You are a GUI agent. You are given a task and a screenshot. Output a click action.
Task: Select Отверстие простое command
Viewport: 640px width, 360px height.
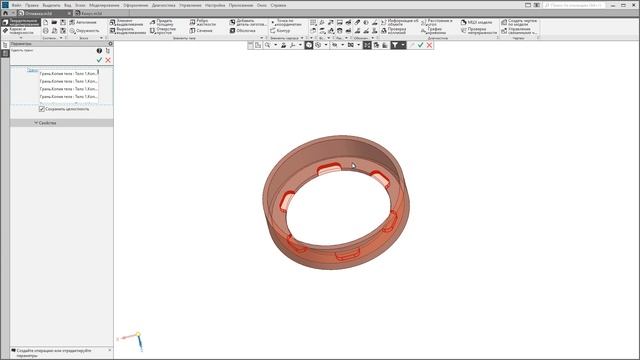(x=163, y=31)
